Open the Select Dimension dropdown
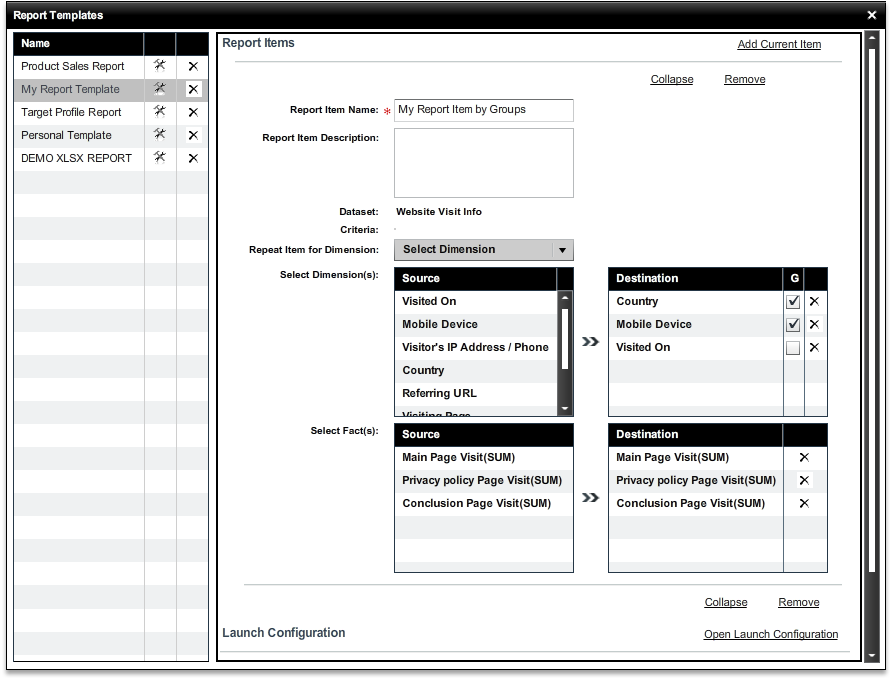892x679 pixels. [483, 250]
